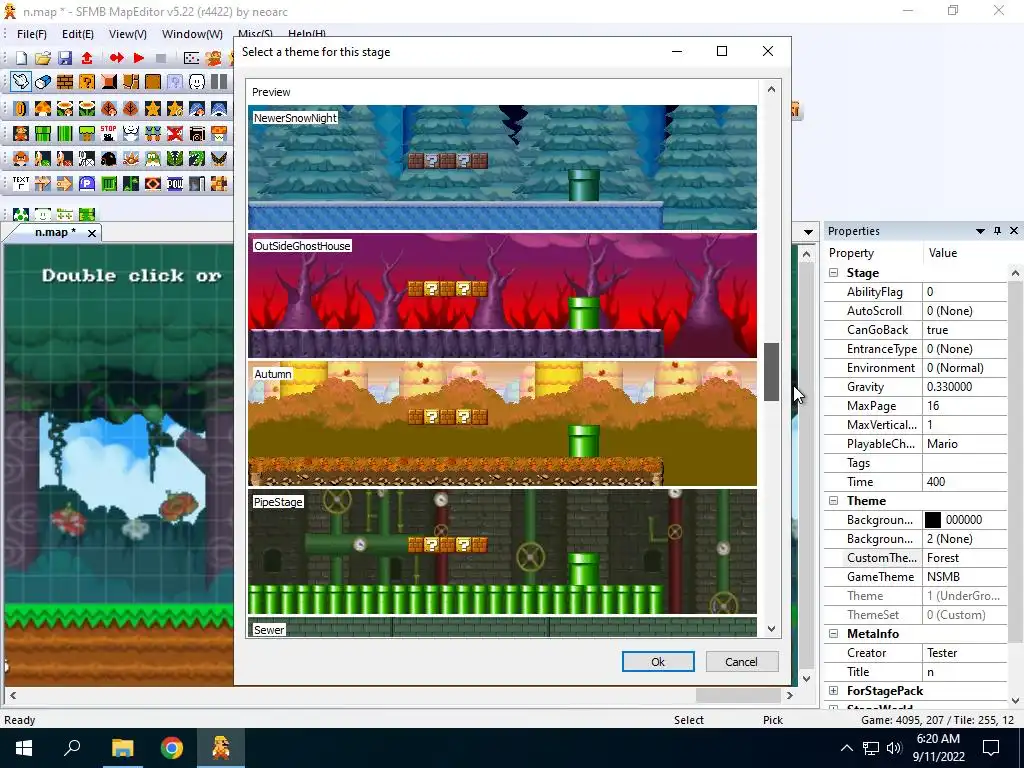Choose the Autumn theme preview
Screen dimensions: 1024x768
[x=502, y=423]
